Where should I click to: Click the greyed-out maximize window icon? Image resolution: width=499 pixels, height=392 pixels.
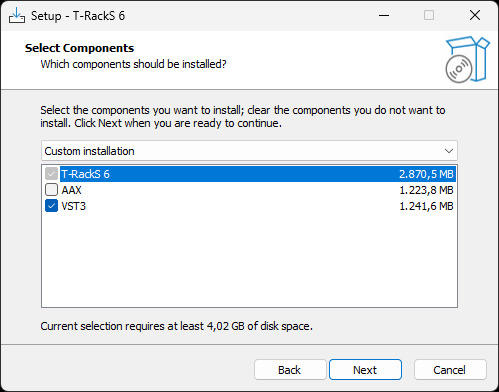429,15
